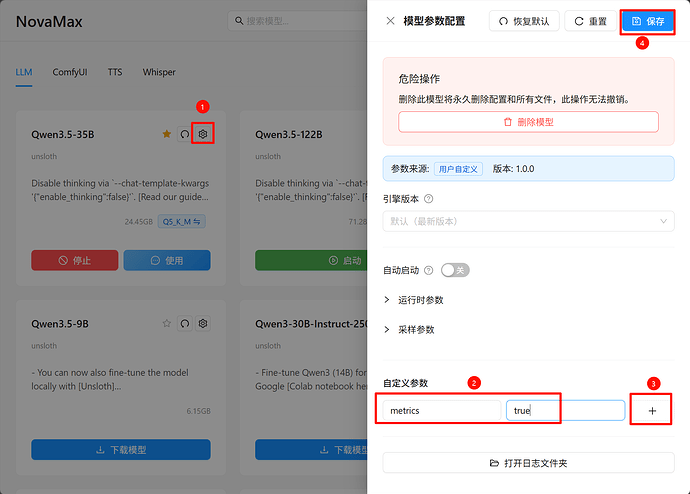Open the 引擎版本 dropdown
The width and height of the screenshot is (690, 494).
tap(529, 221)
